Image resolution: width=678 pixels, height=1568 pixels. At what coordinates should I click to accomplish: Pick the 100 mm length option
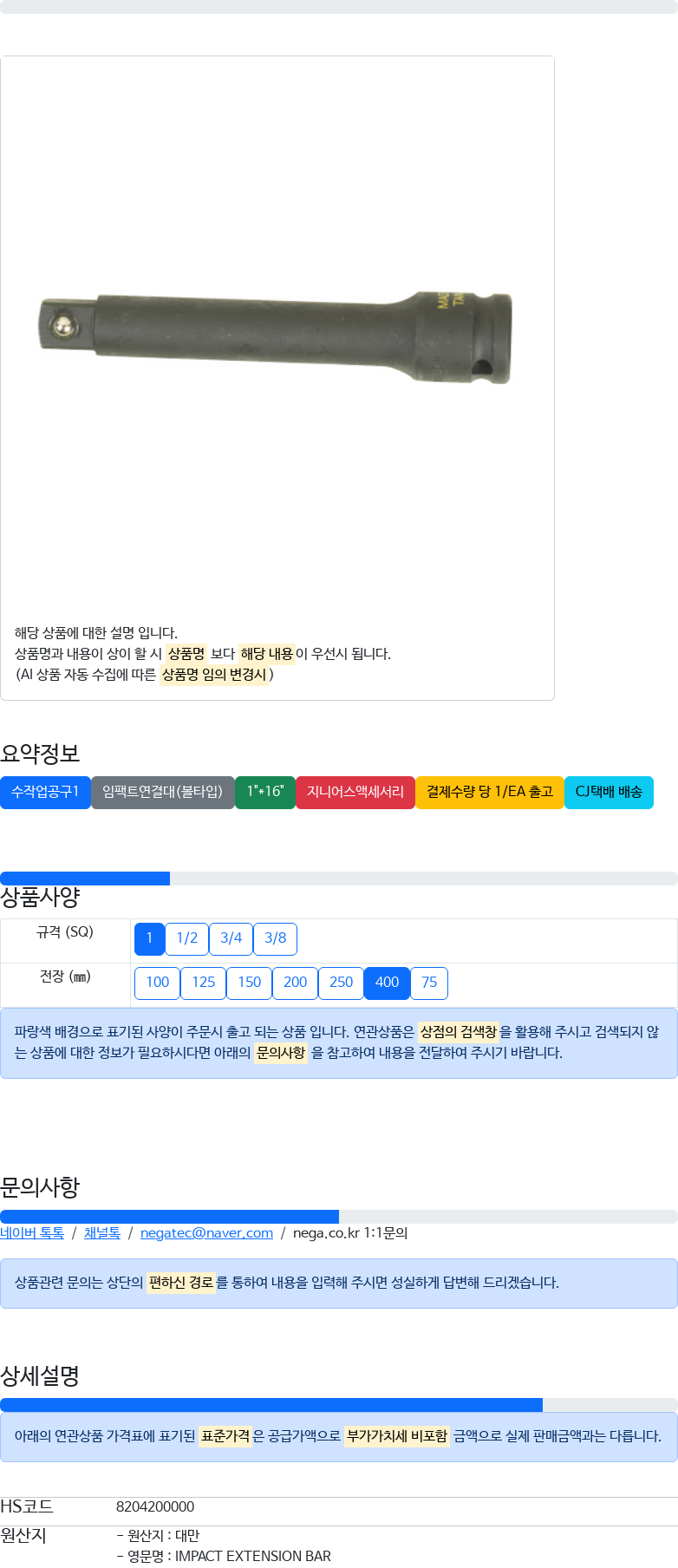[x=158, y=983]
